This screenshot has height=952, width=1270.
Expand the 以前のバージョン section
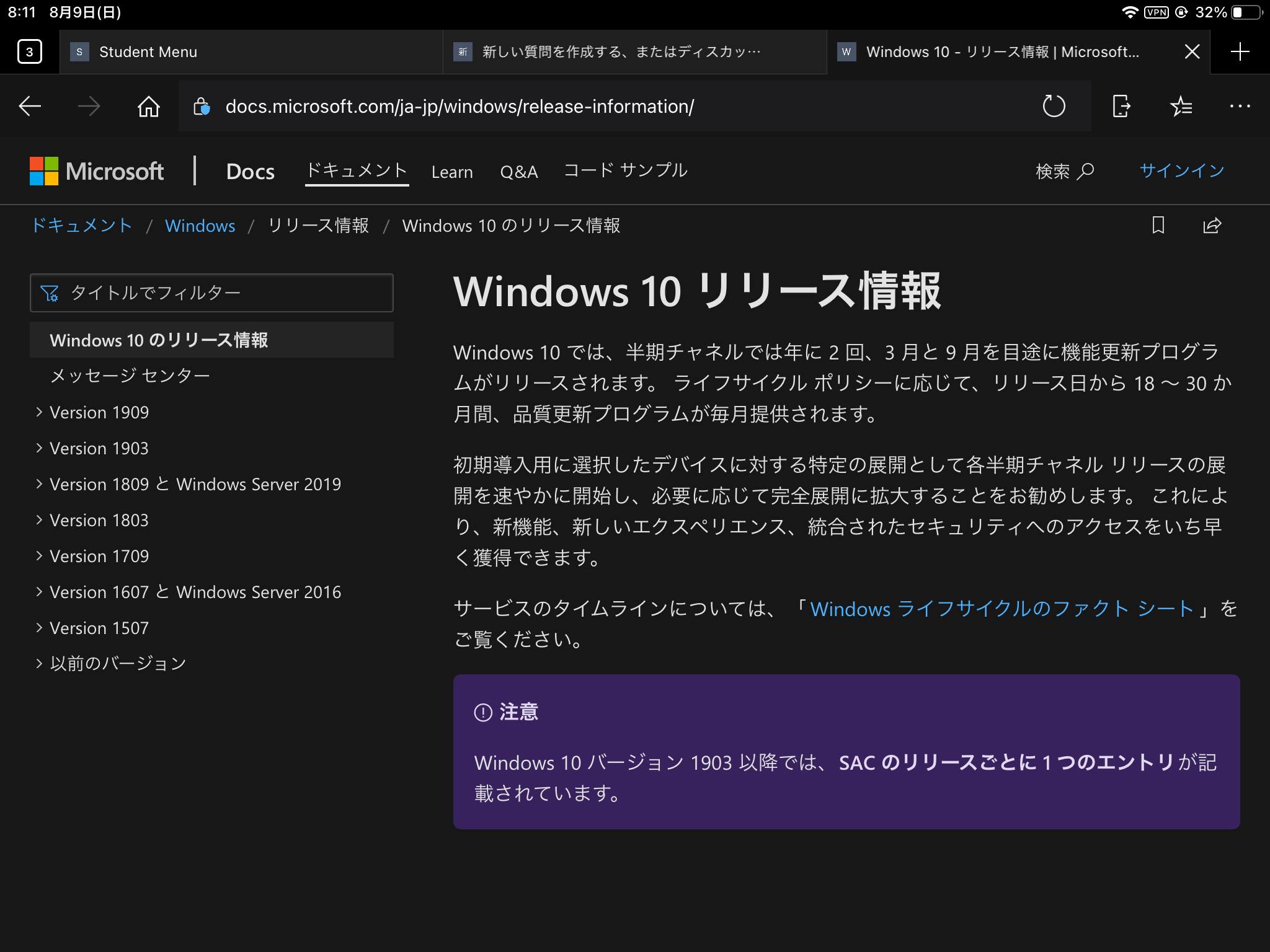coord(118,664)
